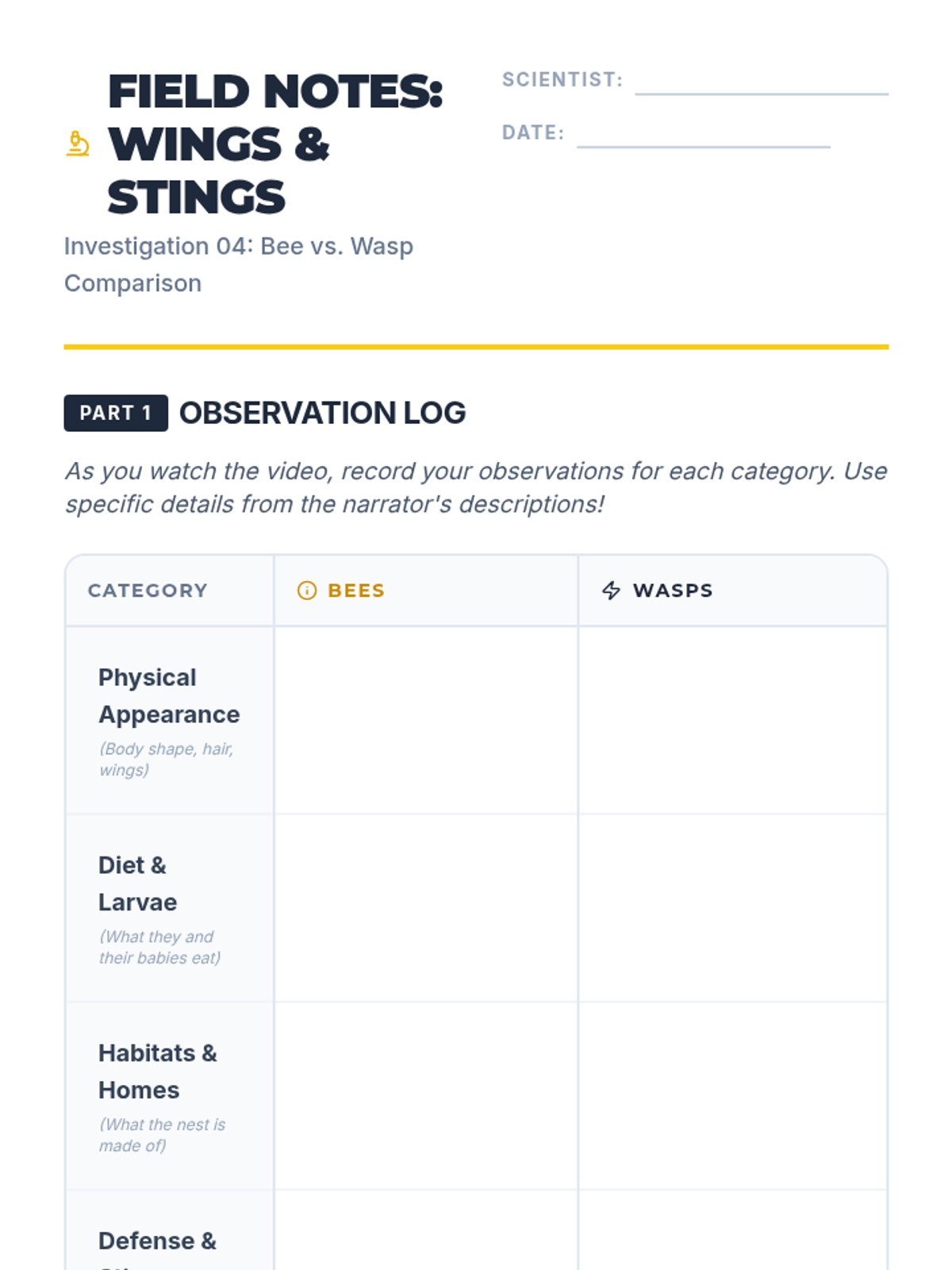
Task: Click the Wasps cell for Habitats & Homes
Action: coord(732,1095)
